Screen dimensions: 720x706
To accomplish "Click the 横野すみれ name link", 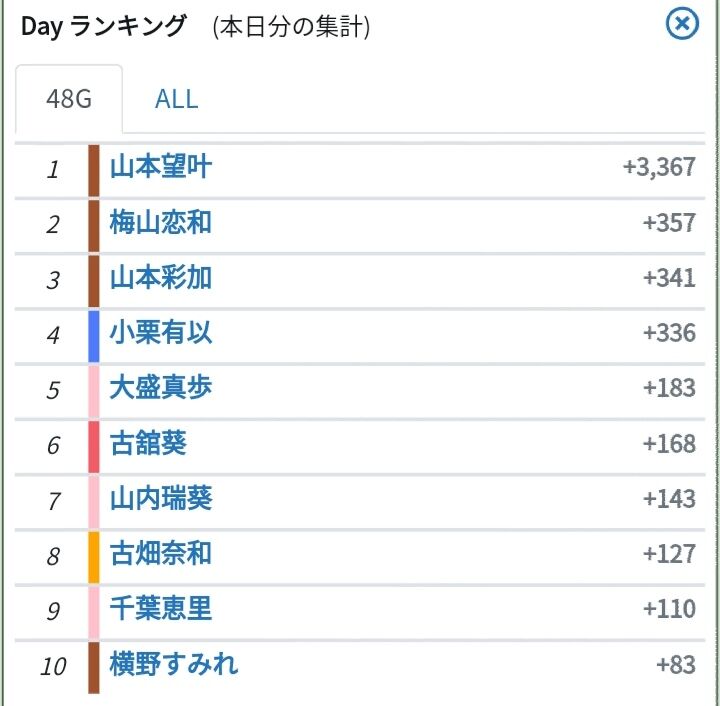I will coord(174,665).
